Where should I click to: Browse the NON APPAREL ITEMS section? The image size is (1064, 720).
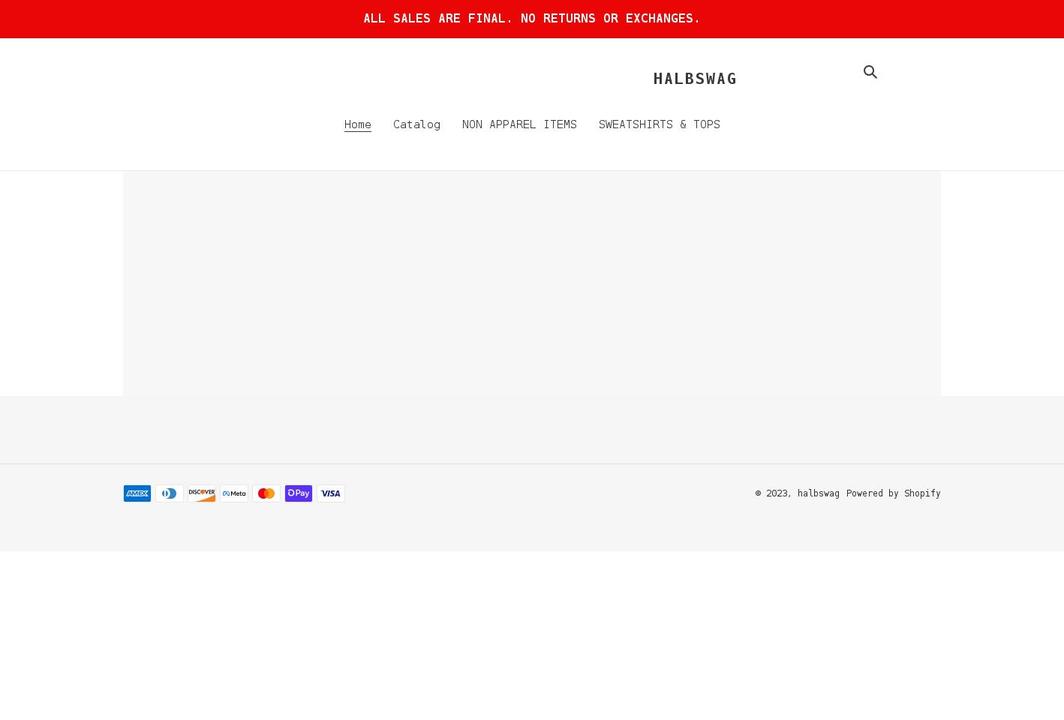pos(519,124)
